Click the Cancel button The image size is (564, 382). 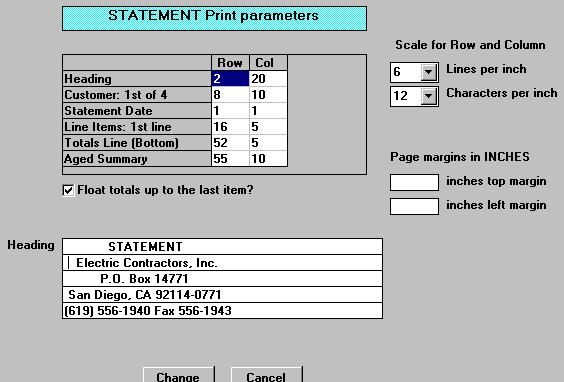(x=266, y=375)
